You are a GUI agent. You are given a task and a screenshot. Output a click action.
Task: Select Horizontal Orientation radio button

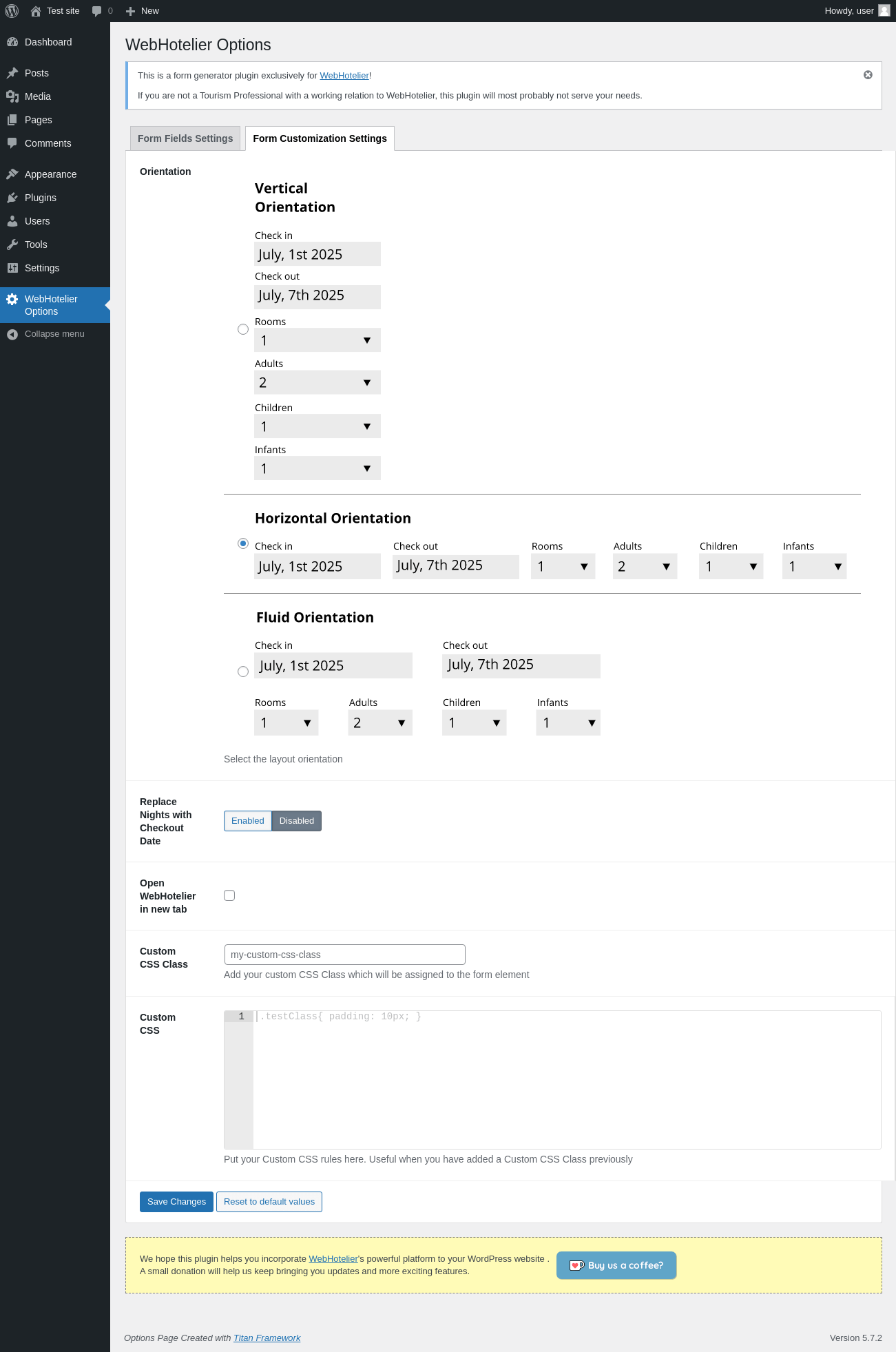pos(243,543)
